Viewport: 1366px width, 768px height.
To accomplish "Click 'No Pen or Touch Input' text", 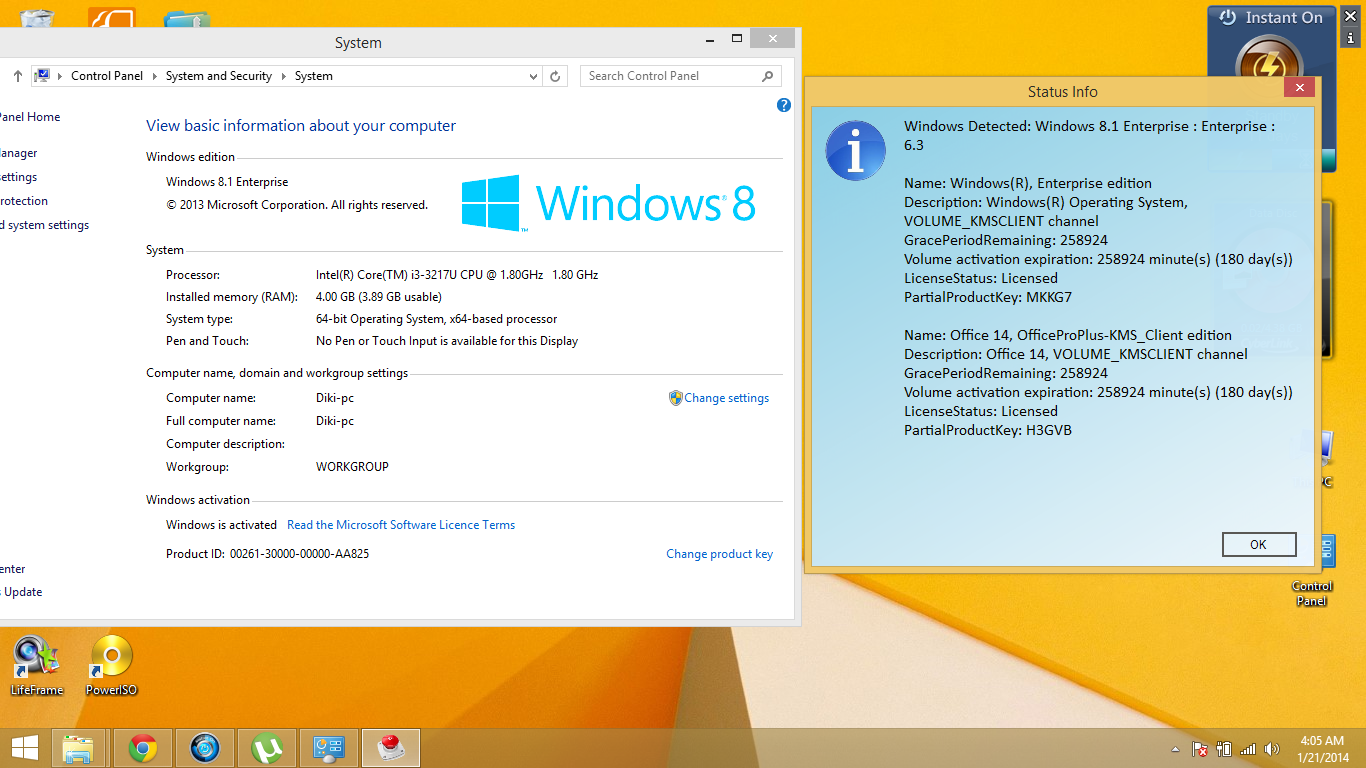I will click(x=447, y=341).
